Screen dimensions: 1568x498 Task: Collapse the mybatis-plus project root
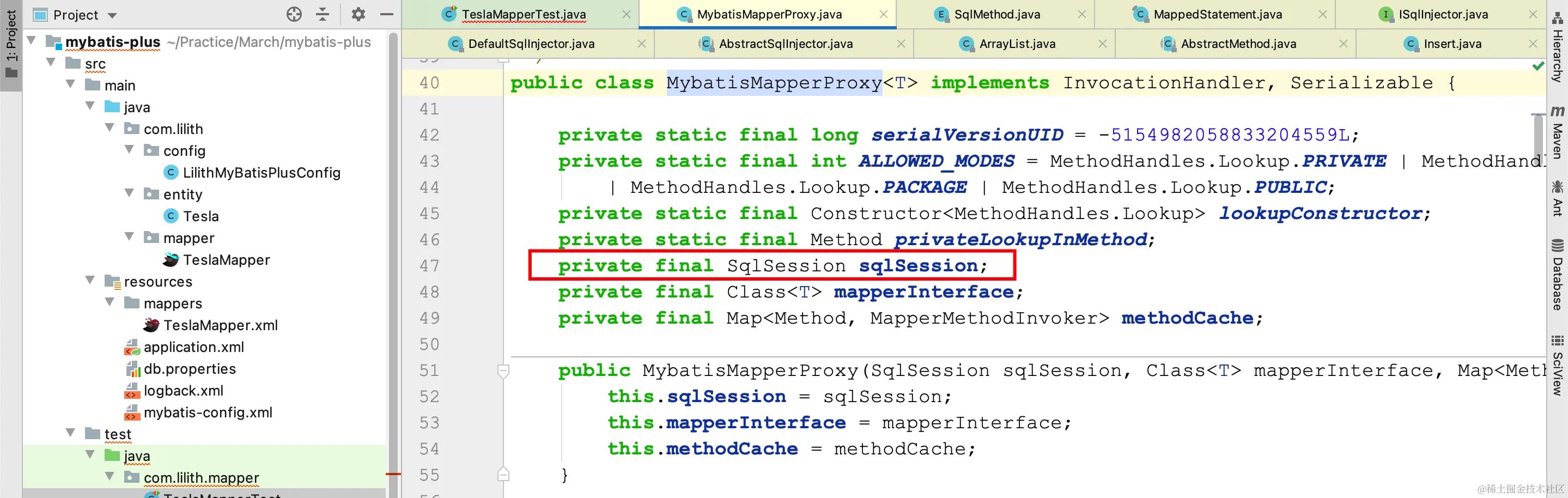tap(32, 41)
